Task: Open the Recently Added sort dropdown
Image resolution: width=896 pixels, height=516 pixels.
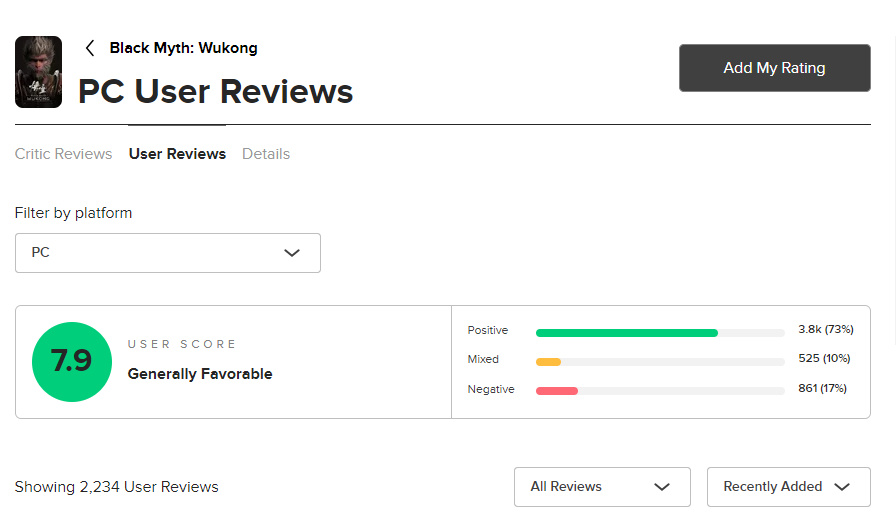Action: 788,487
